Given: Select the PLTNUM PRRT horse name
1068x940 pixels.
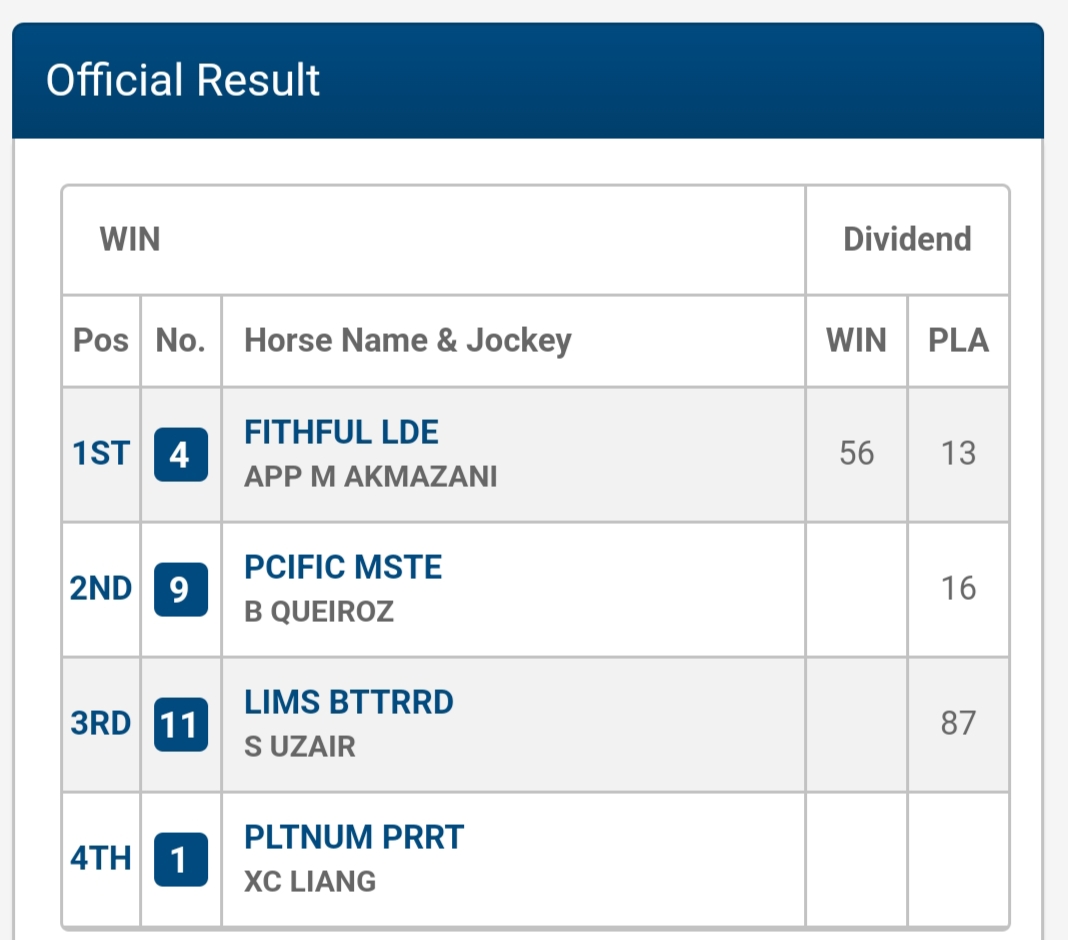Looking at the screenshot, I should point(354,837).
